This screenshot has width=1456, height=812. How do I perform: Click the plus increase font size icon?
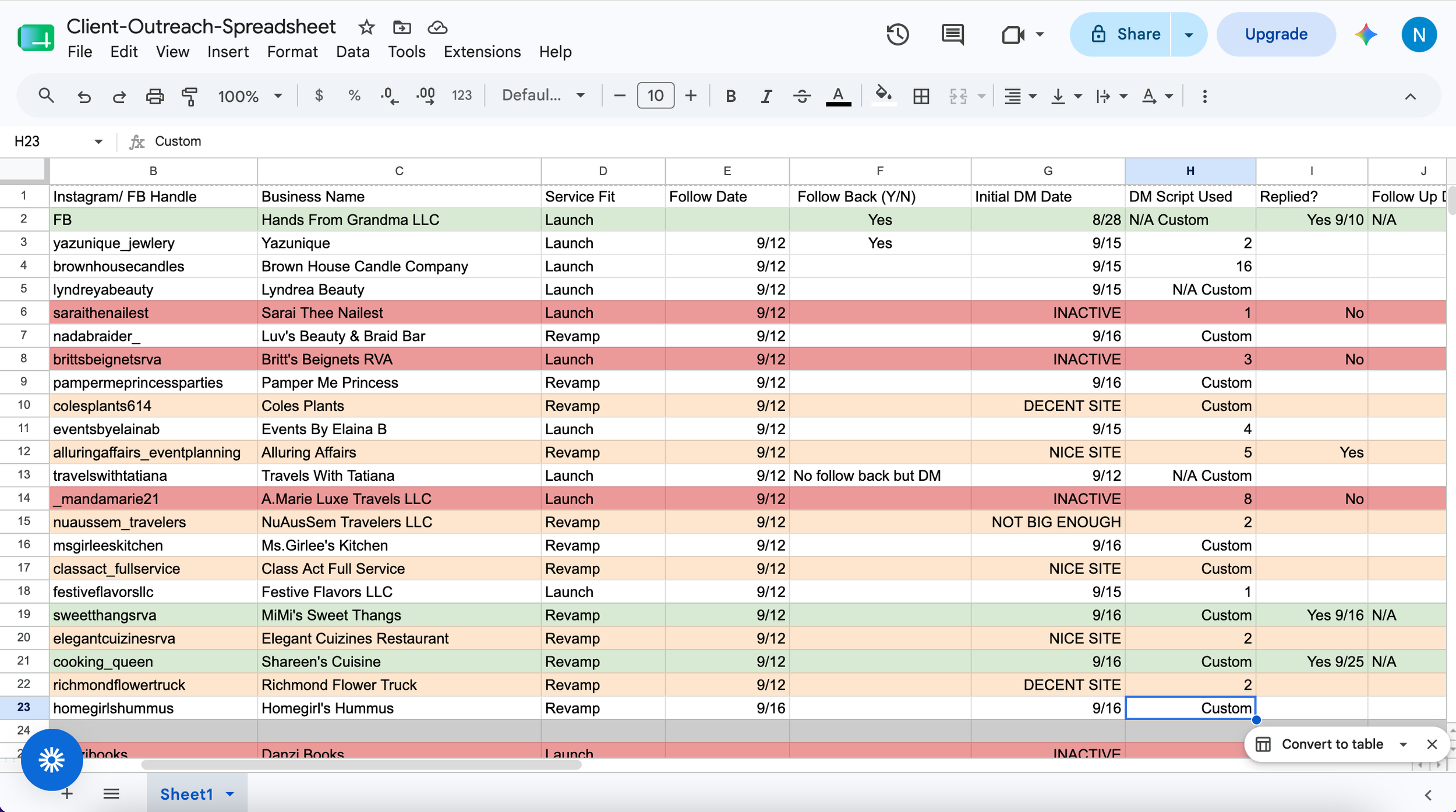691,95
